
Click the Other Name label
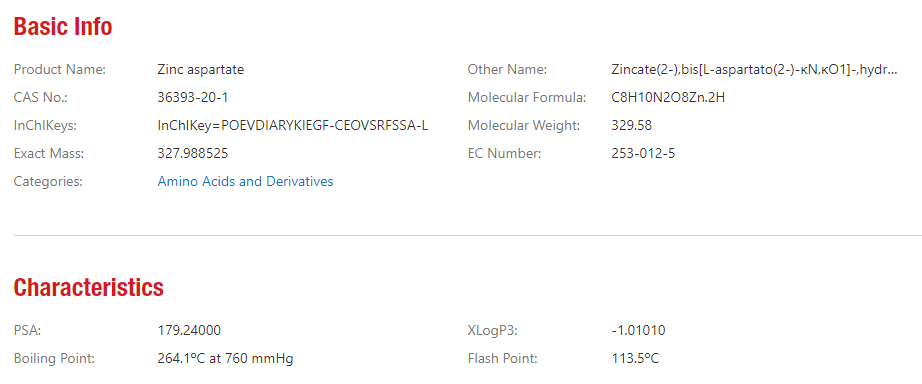[x=507, y=70]
